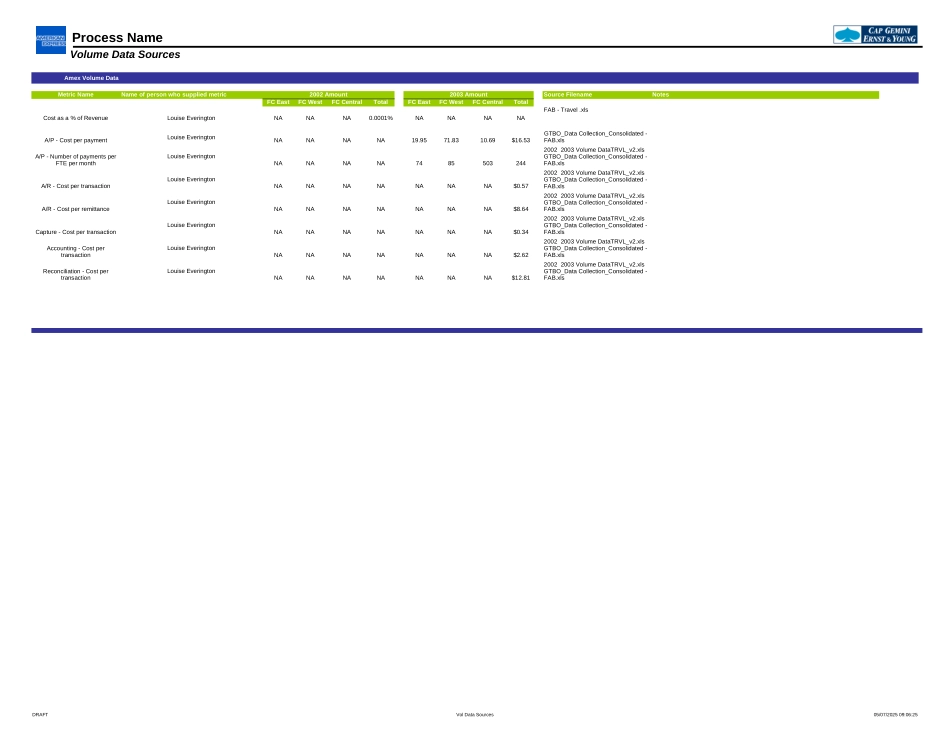Click the 'Amex Volume Data' section bar
Viewport: 950px width, 735px height.
tap(475, 78)
